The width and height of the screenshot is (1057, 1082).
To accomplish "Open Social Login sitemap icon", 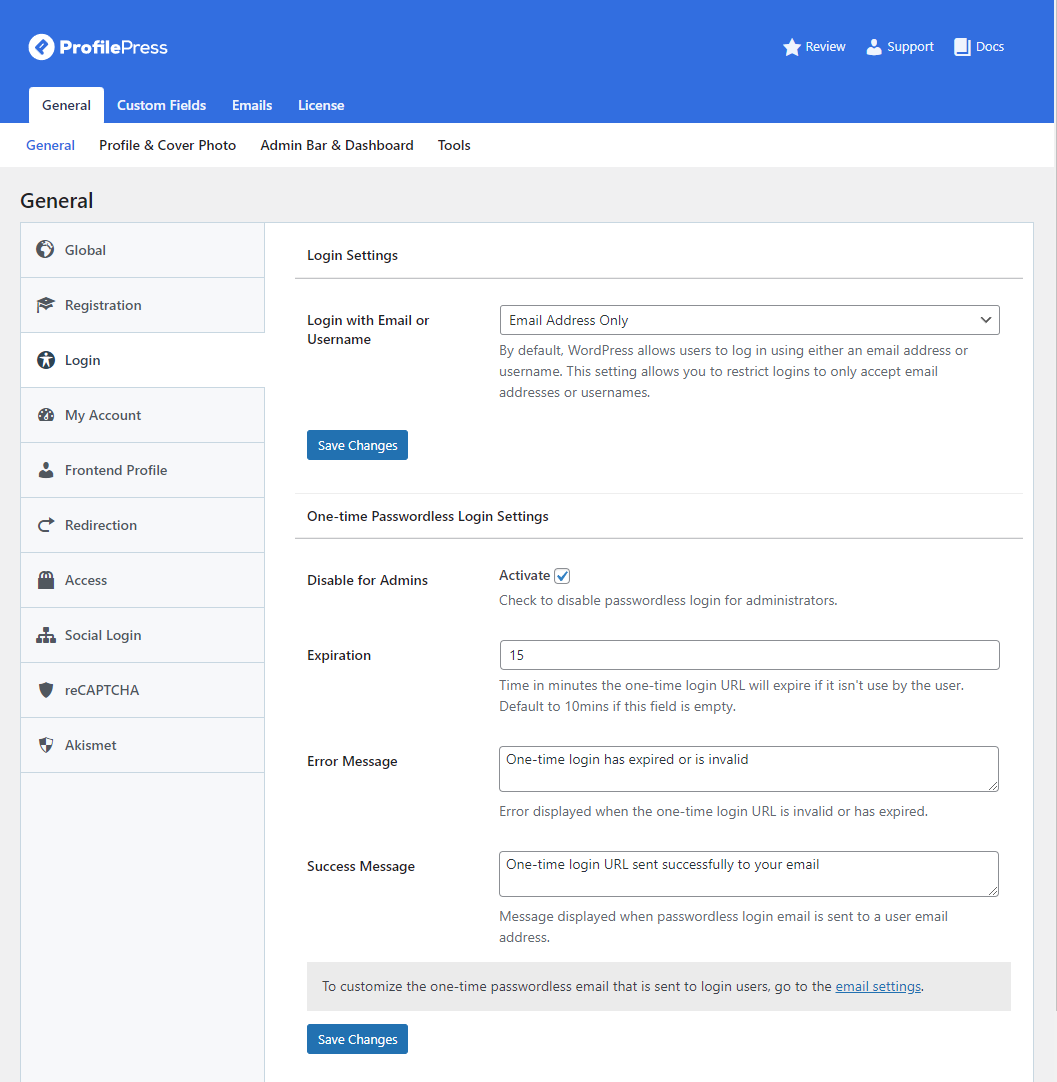I will click(45, 635).
